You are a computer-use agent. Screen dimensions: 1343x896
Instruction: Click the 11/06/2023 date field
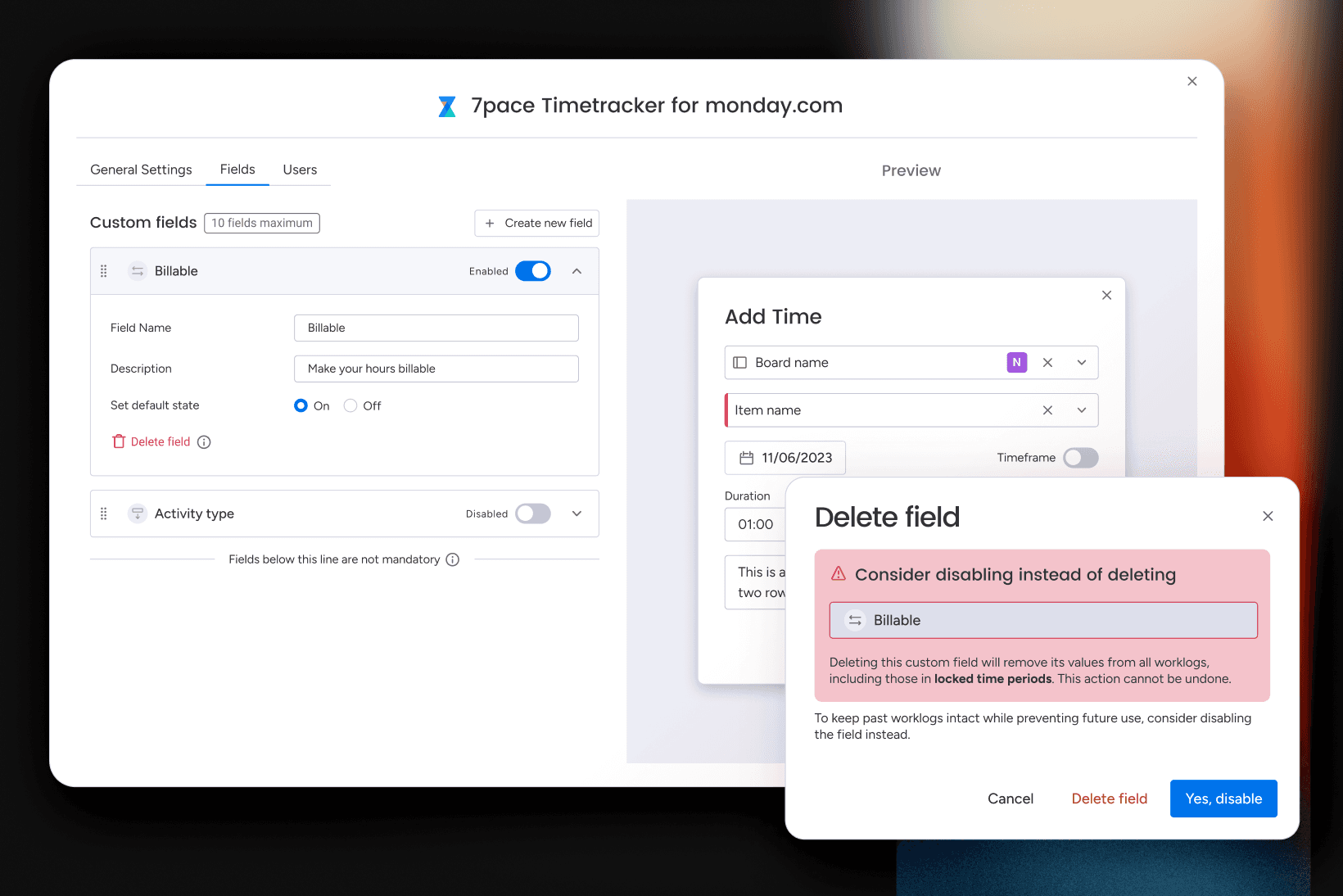click(785, 458)
